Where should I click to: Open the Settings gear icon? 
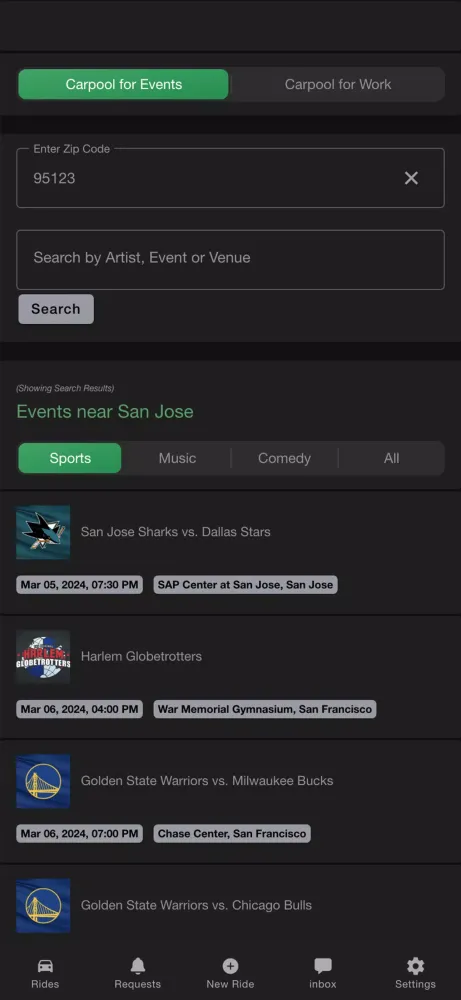click(415, 966)
